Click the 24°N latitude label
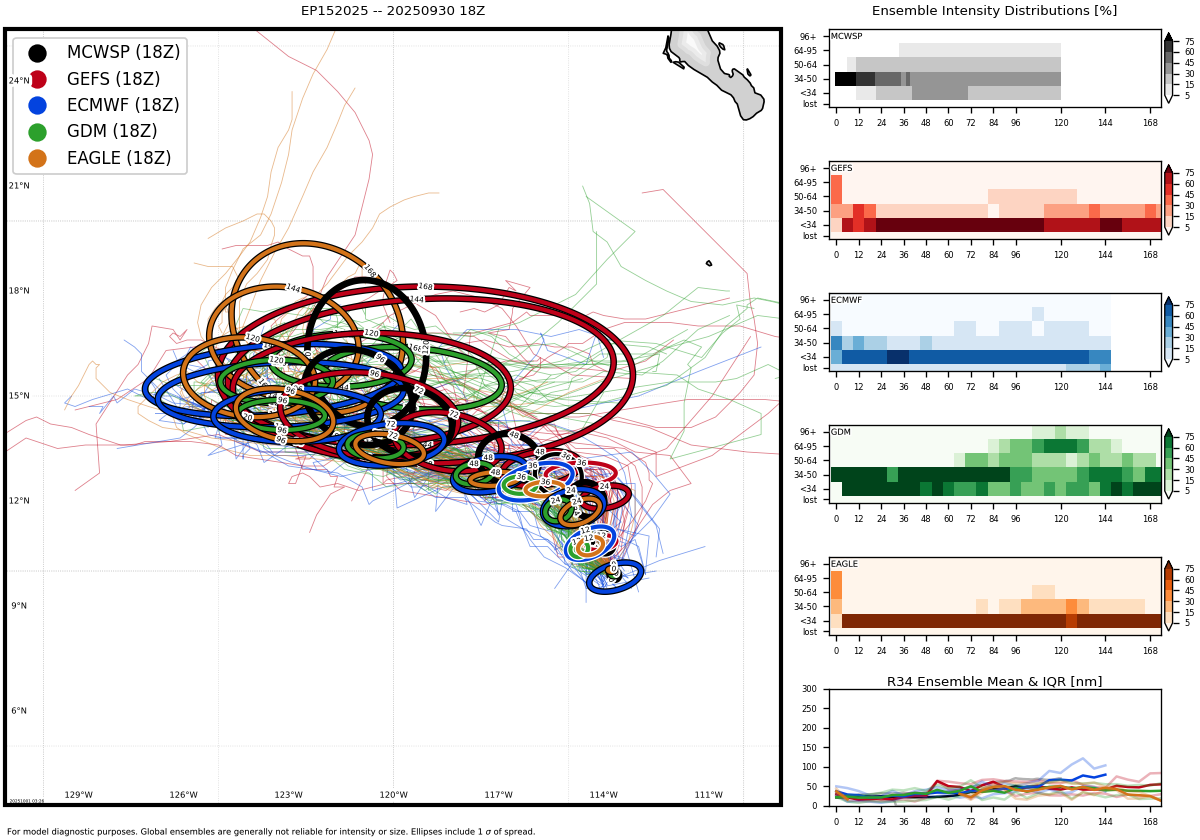The height and width of the screenshot is (840, 1200). point(19,81)
